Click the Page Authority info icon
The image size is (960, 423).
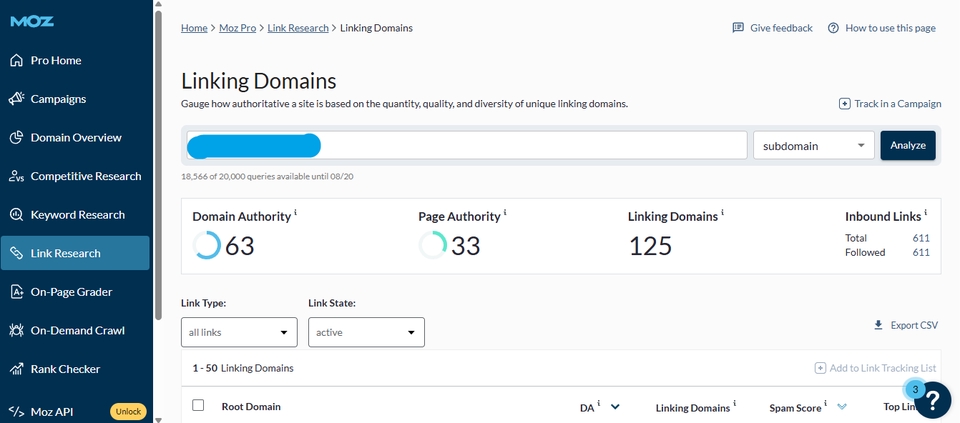pos(505,212)
